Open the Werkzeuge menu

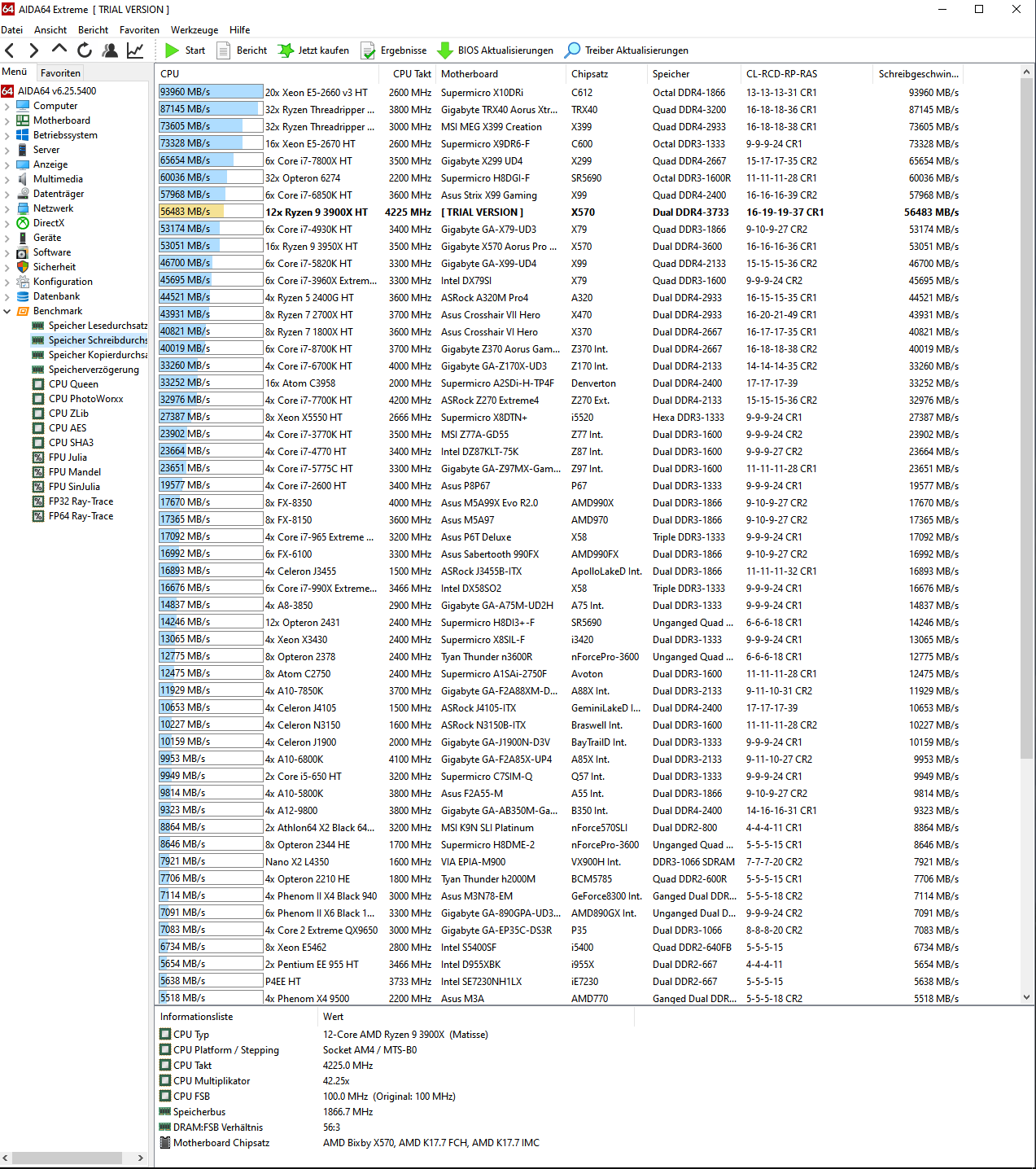click(195, 30)
